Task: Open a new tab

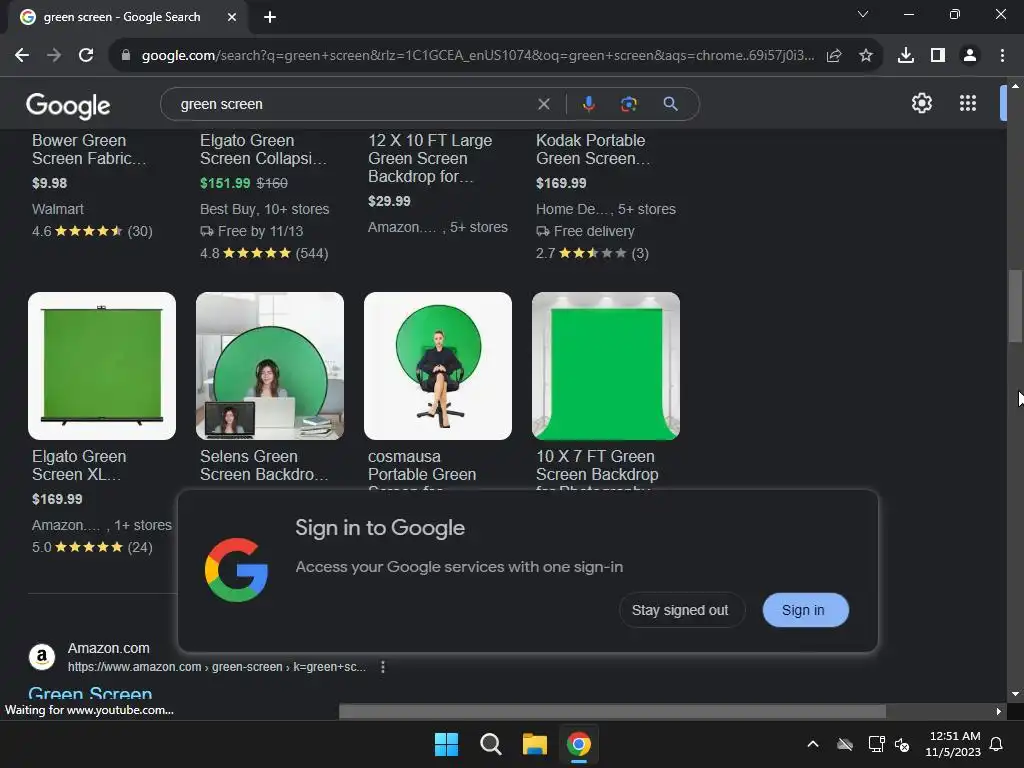Action: click(270, 17)
